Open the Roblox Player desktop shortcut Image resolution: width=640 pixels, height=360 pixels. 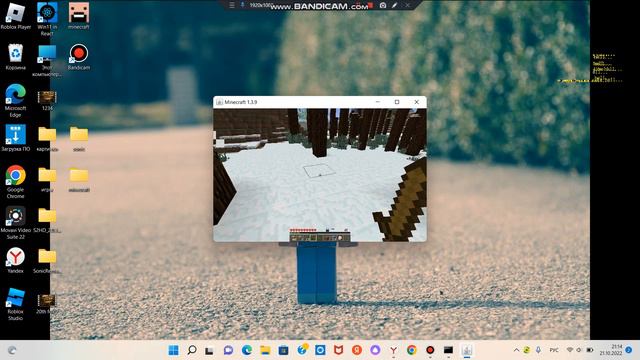pos(16,16)
